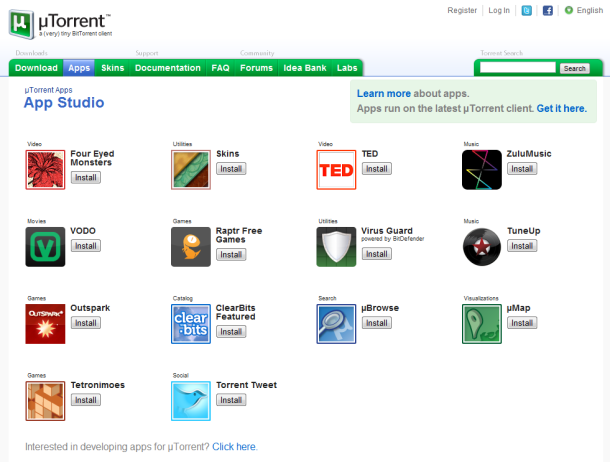This screenshot has width=610, height=462.
Task: Open the Documentation tab
Action: click(x=168, y=68)
